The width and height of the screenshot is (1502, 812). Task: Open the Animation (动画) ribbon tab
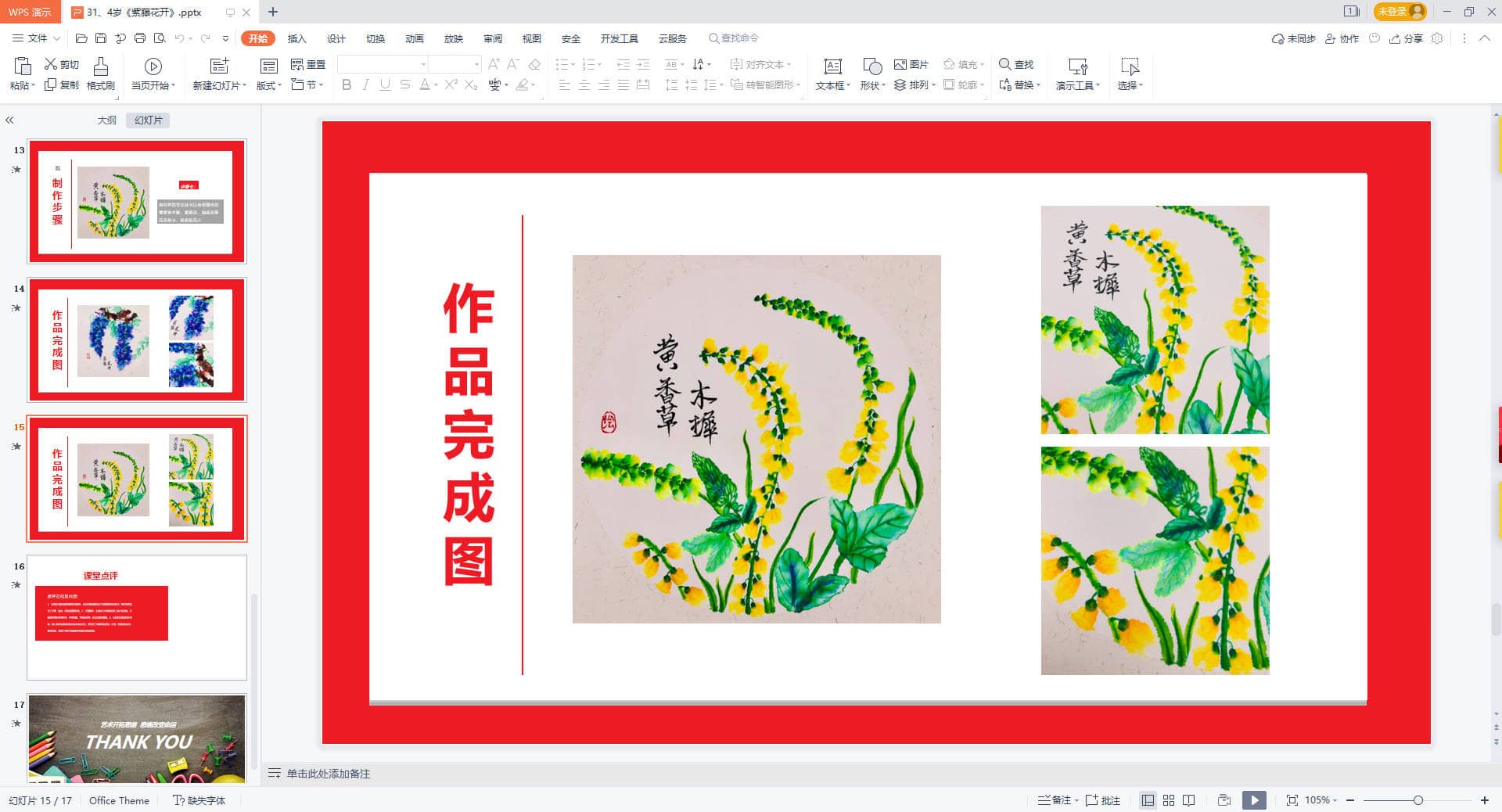pyautogui.click(x=414, y=38)
